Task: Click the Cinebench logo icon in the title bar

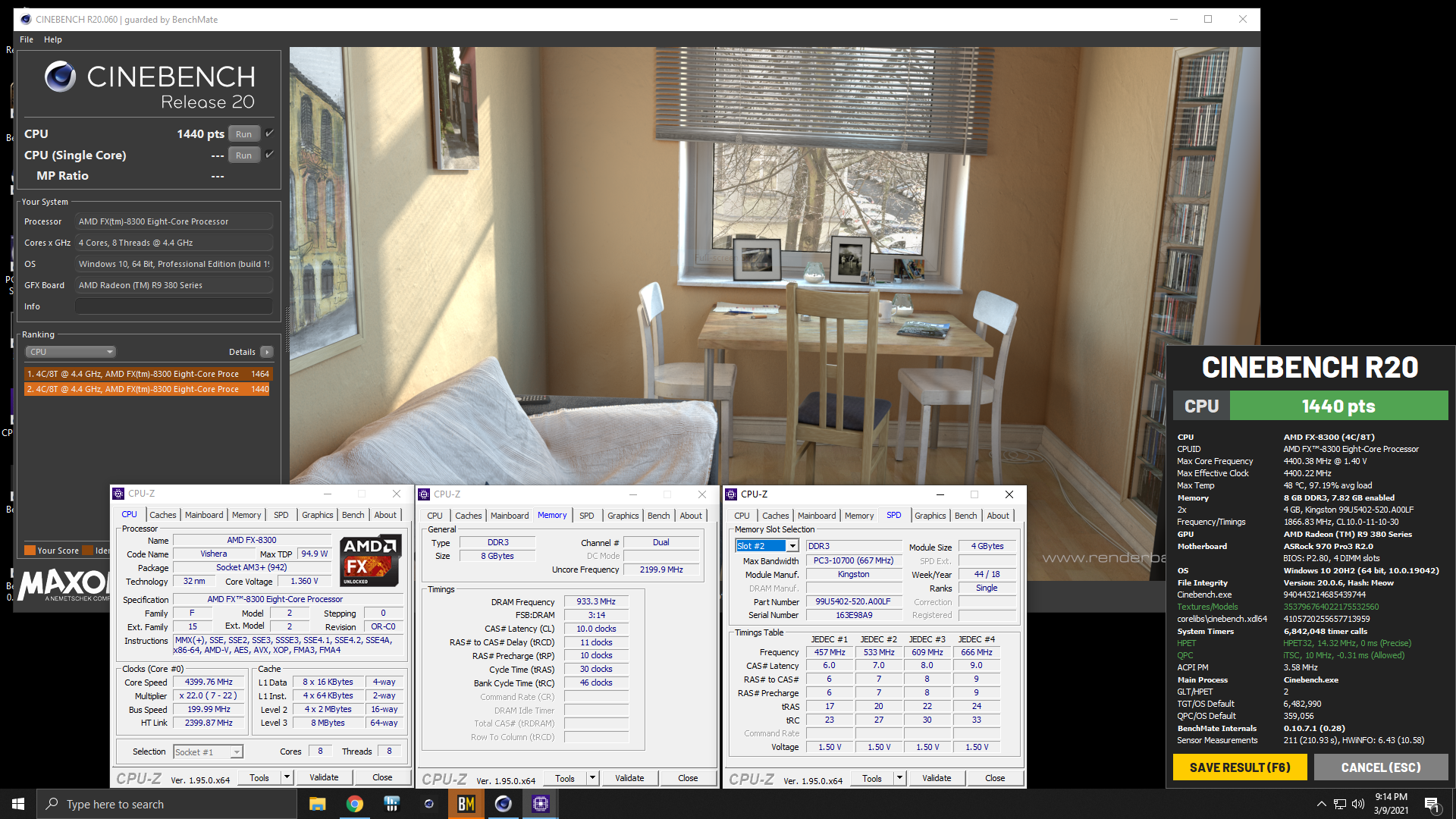Action: point(26,19)
